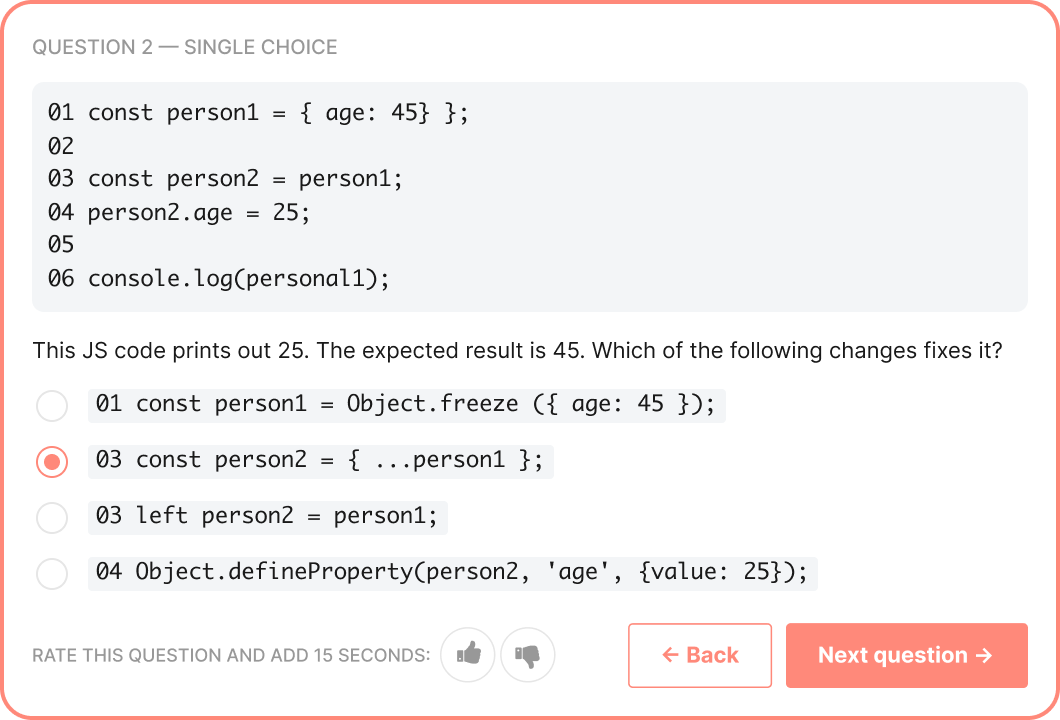Click the console.log line in the code block

[218, 278]
